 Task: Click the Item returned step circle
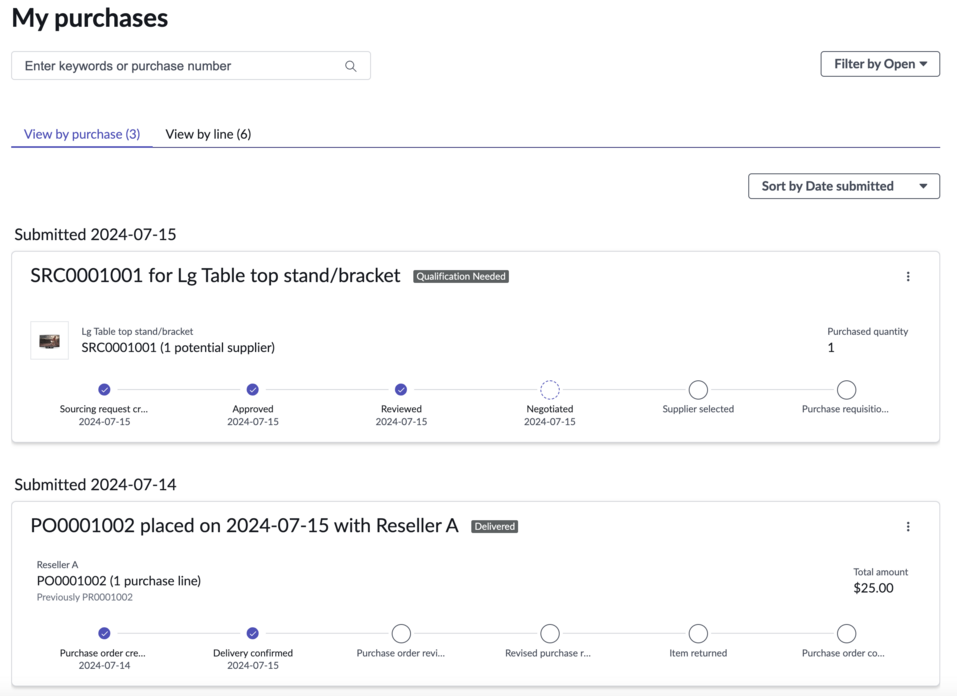tap(698, 633)
